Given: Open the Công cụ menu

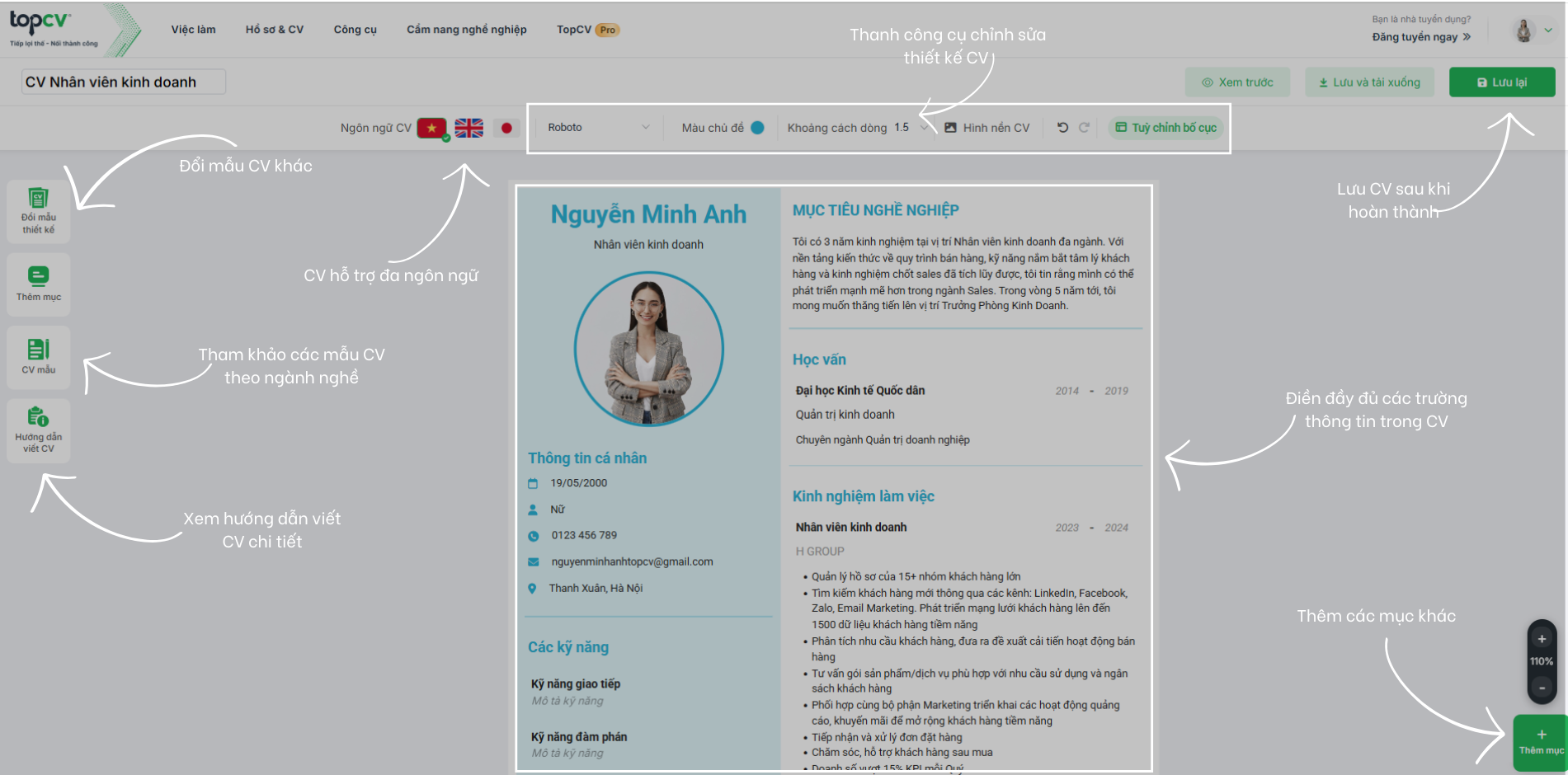Looking at the screenshot, I should click(355, 30).
